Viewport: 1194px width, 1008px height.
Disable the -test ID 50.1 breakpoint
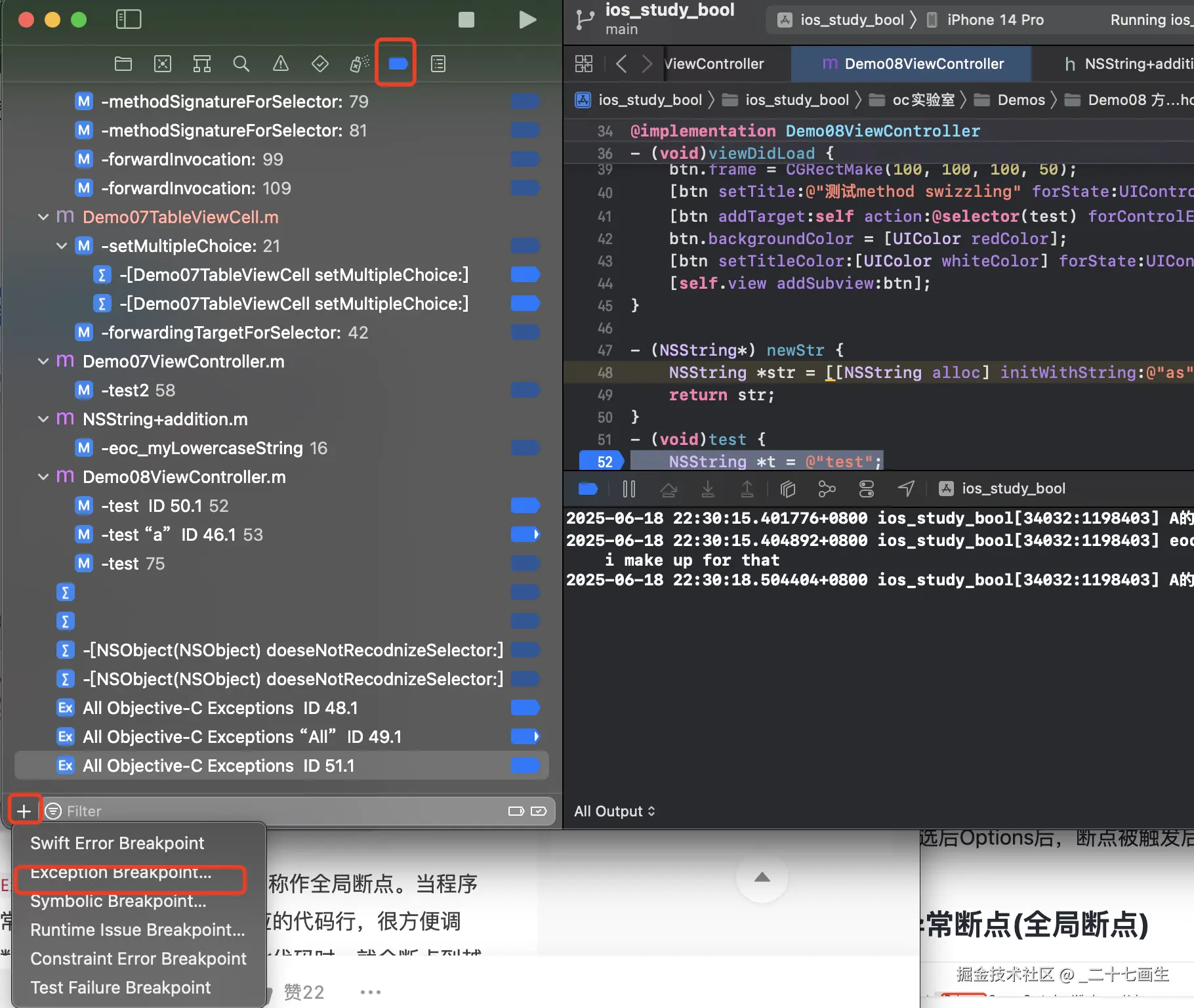(525, 506)
